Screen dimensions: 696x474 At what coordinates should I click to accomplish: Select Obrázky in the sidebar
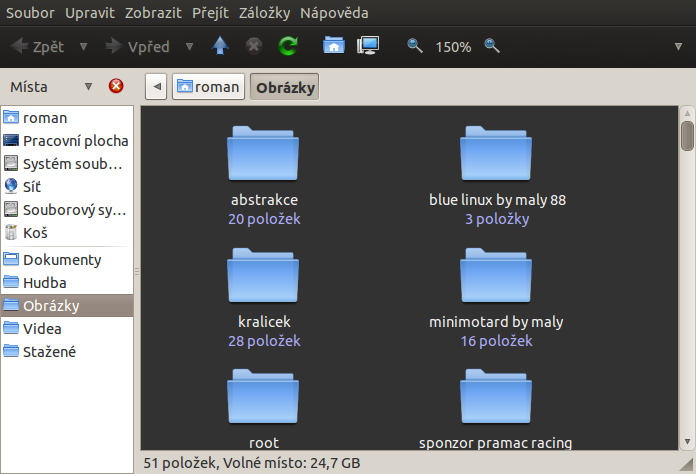click(x=67, y=306)
